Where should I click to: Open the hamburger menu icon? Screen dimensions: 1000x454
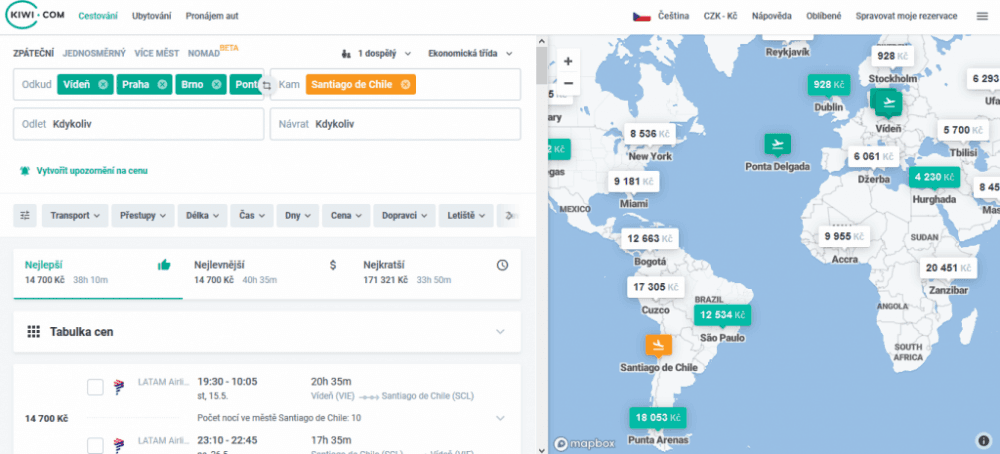(x=981, y=16)
